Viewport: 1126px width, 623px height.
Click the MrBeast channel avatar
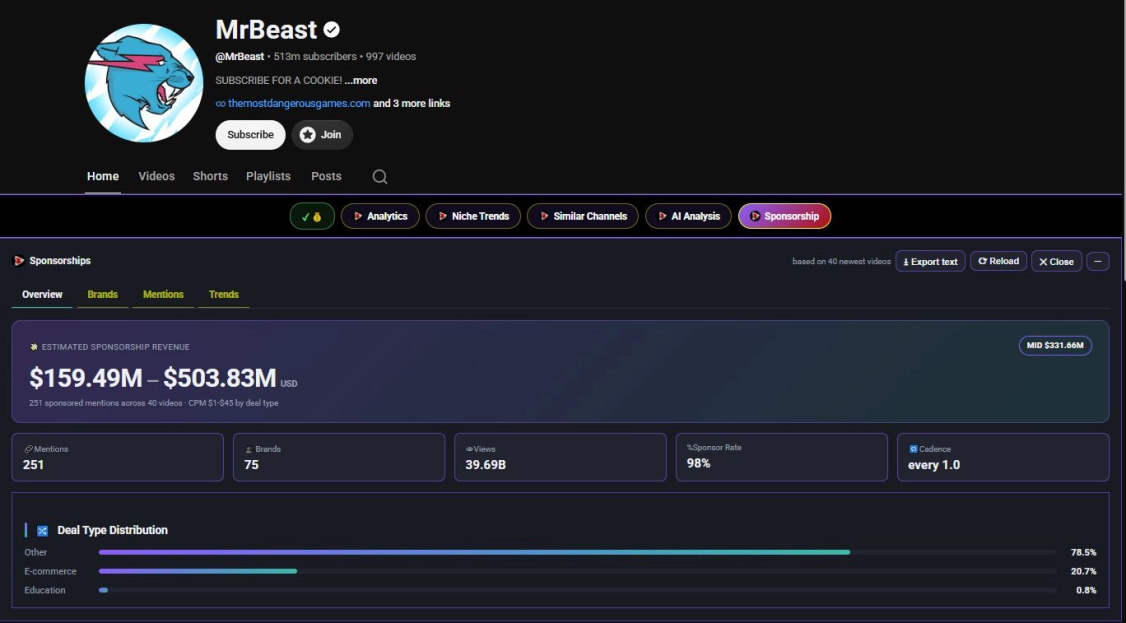(x=144, y=83)
